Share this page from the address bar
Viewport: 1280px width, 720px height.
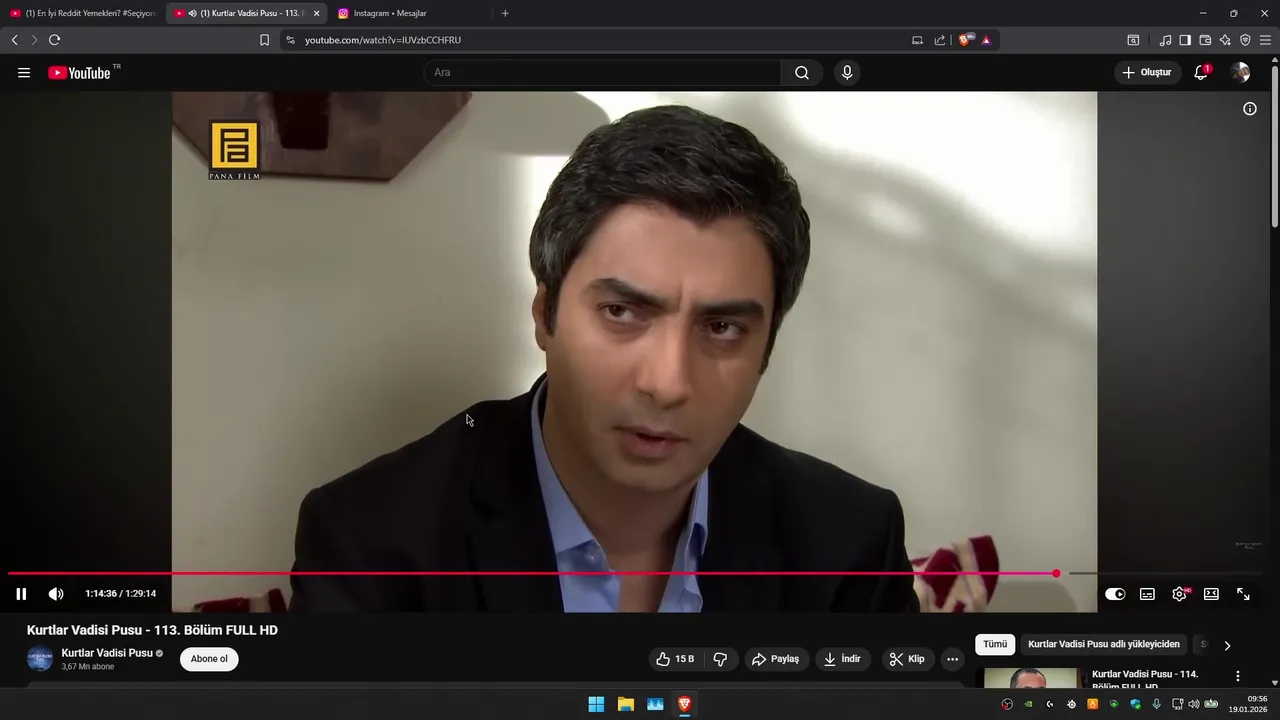pyautogui.click(x=940, y=40)
